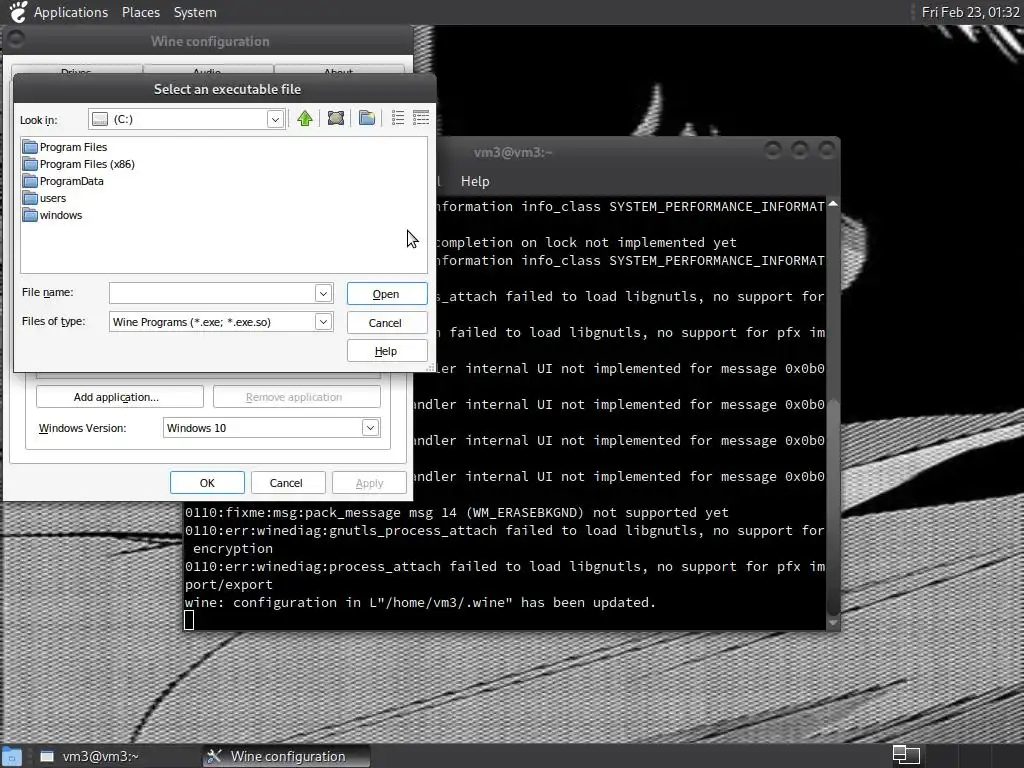1024x768 pixels.
Task: Switch to Wine configuration in taskbar
Action: point(287,756)
